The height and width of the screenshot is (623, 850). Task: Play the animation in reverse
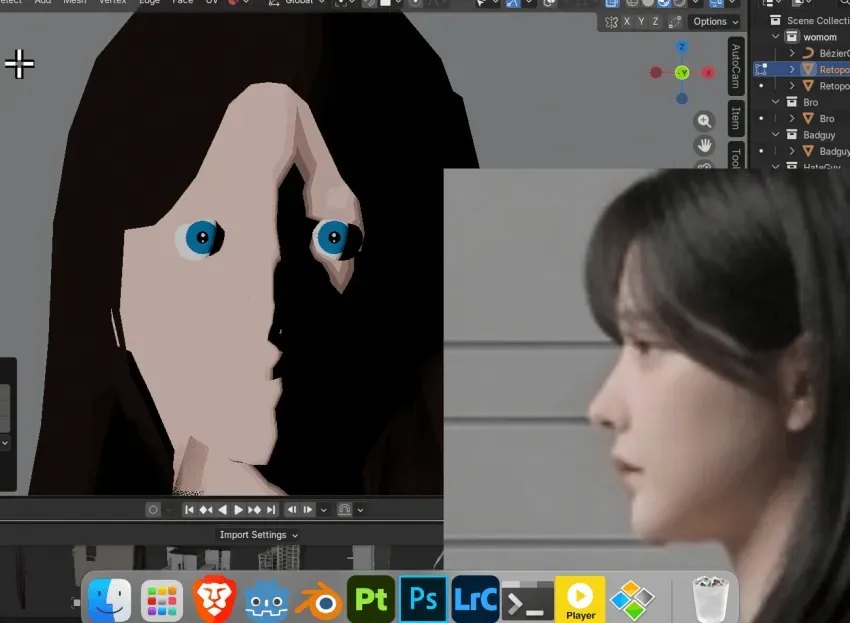coord(222,510)
